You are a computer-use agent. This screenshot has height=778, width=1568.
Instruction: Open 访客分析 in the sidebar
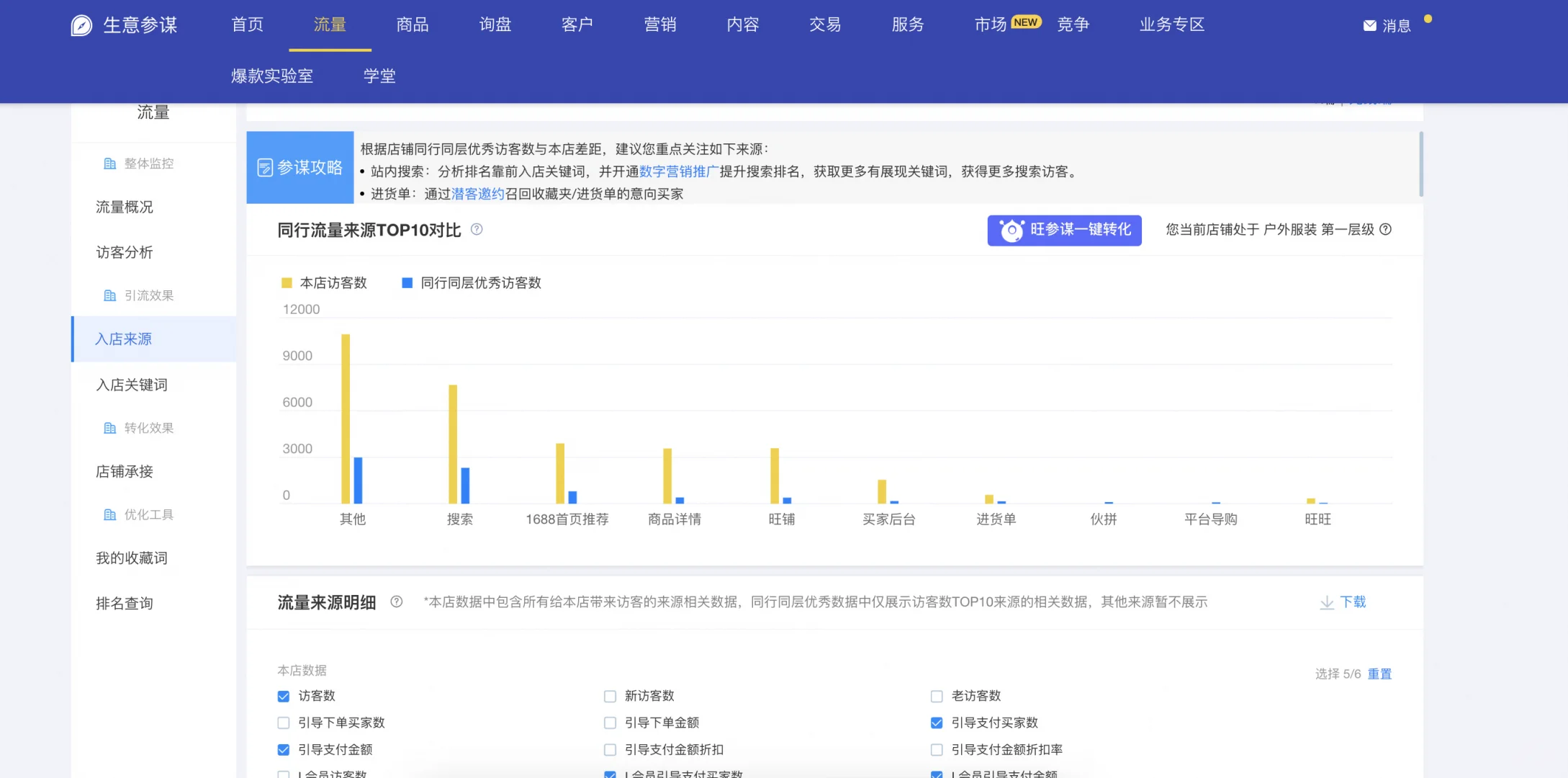pos(125,253)
